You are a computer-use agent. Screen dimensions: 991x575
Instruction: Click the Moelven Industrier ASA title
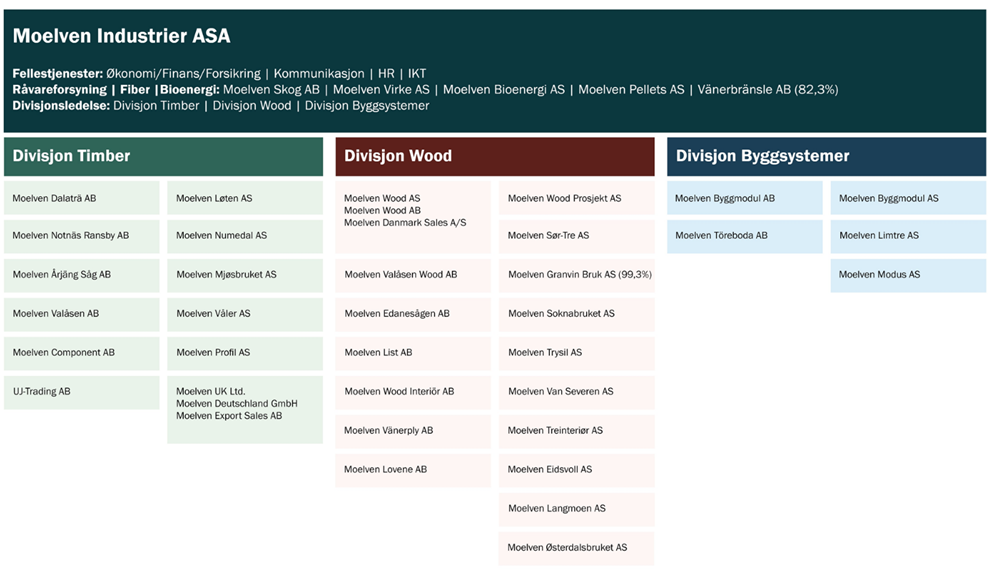click(x=121, y=36)
